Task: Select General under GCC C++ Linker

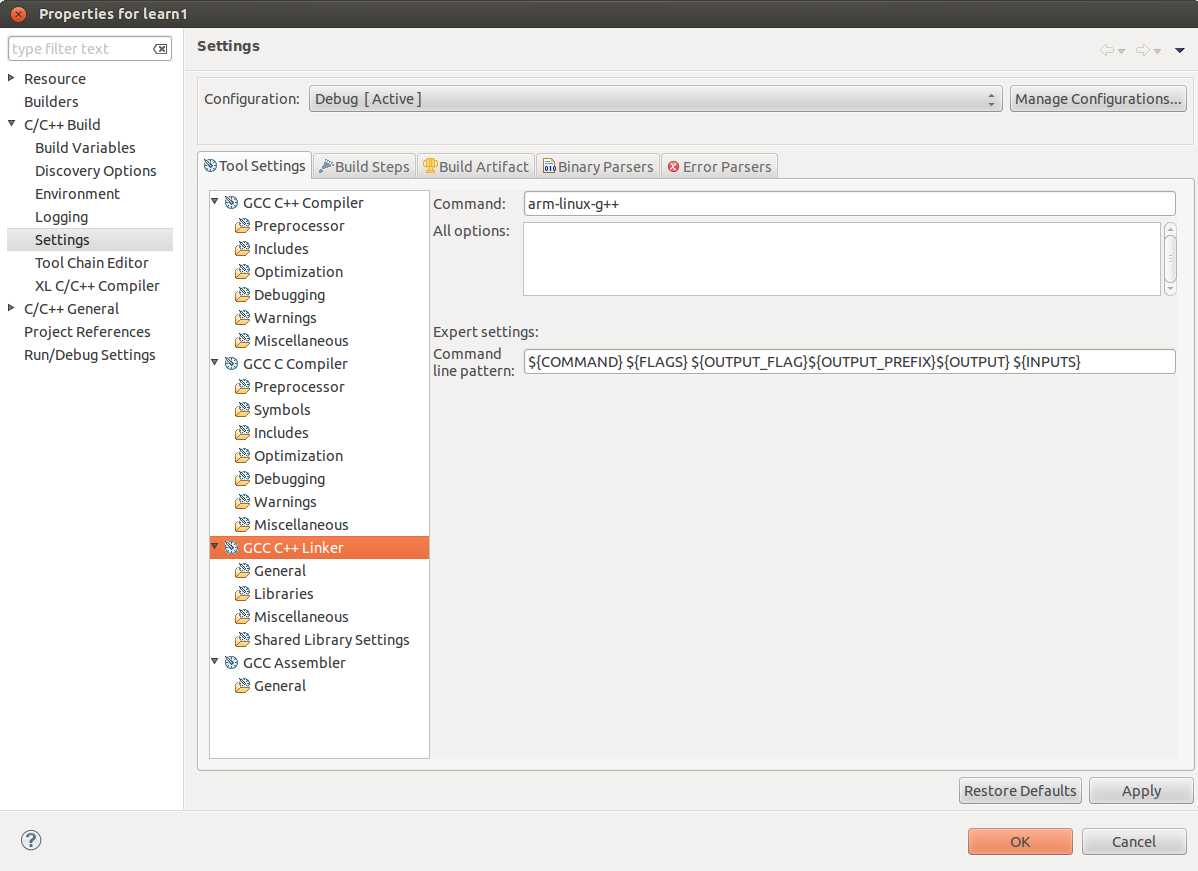Action: (x=280, y=571)
